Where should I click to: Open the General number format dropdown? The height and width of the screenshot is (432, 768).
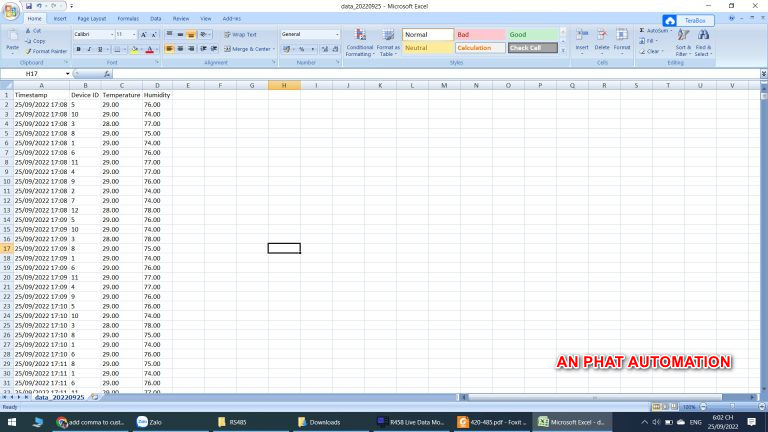point(337,34)
